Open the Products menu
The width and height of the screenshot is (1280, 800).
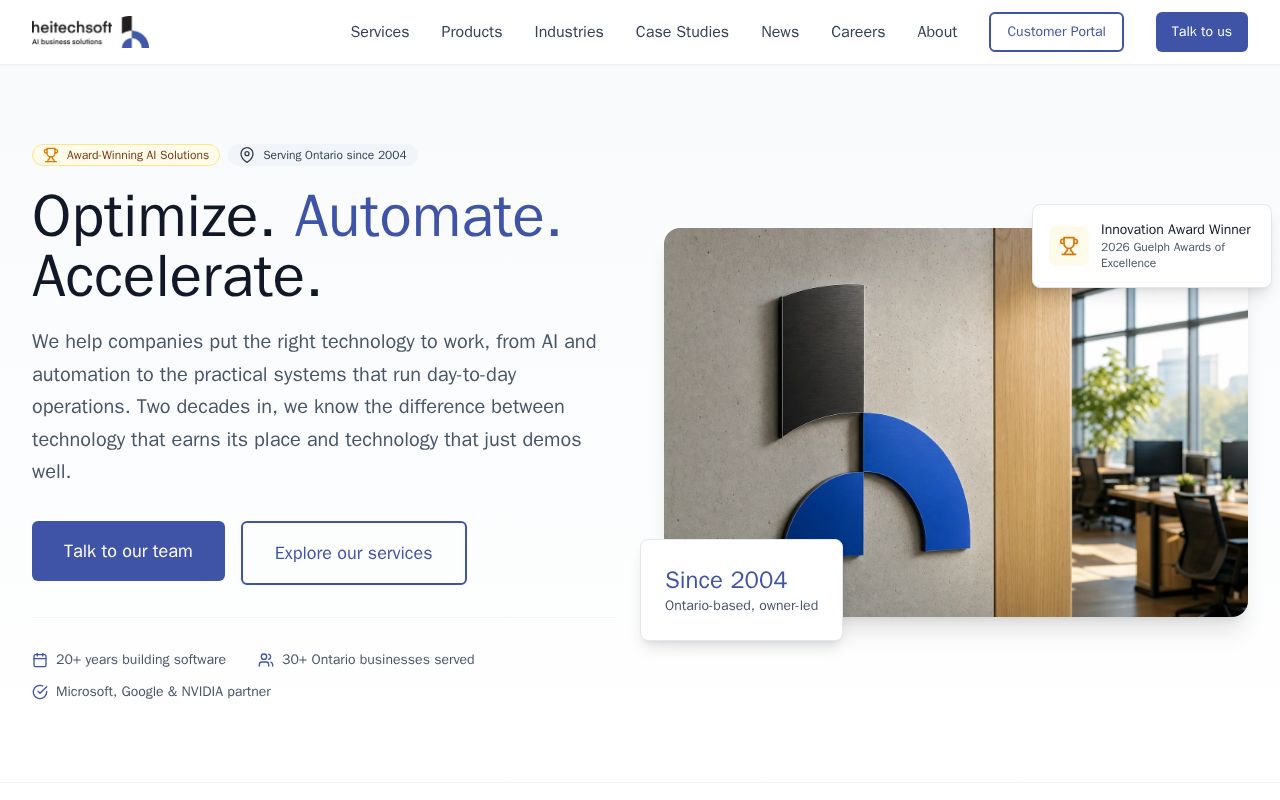[472, 32]
